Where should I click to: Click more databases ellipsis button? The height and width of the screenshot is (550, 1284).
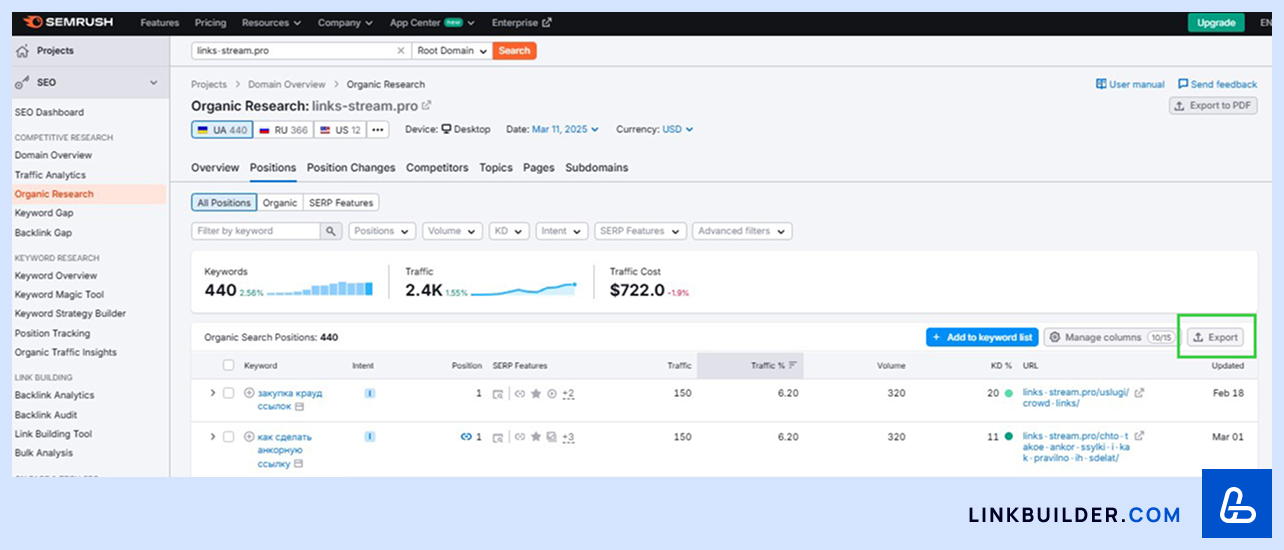coord(378,130)
